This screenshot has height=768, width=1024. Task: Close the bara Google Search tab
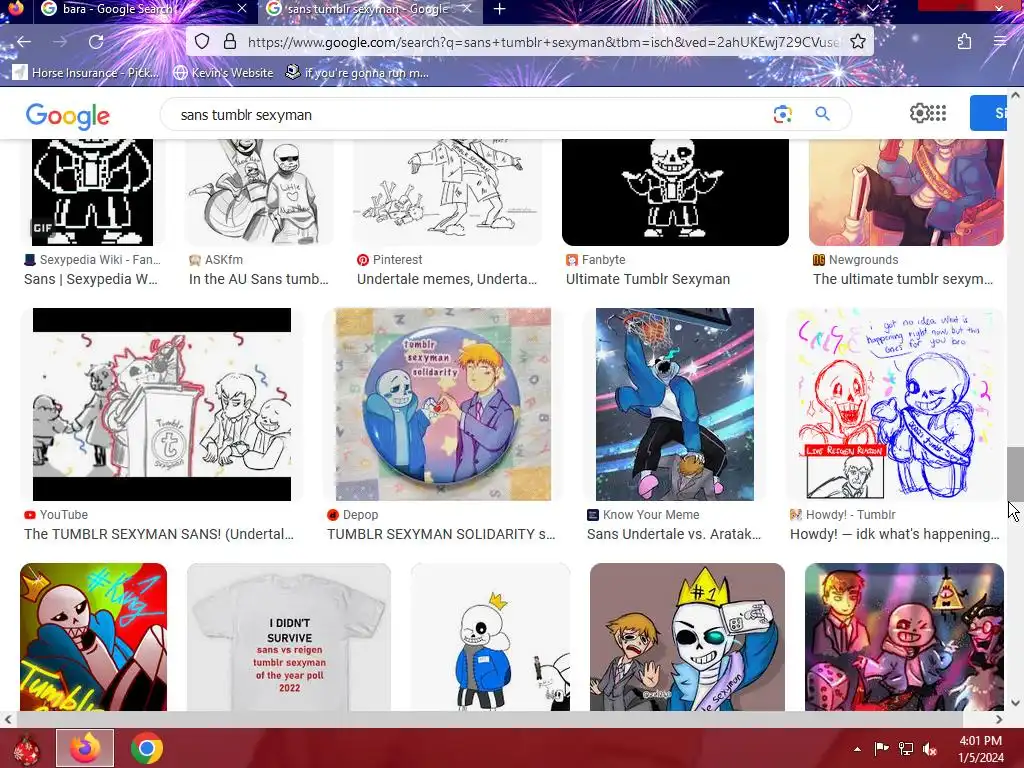click(242, 8)
